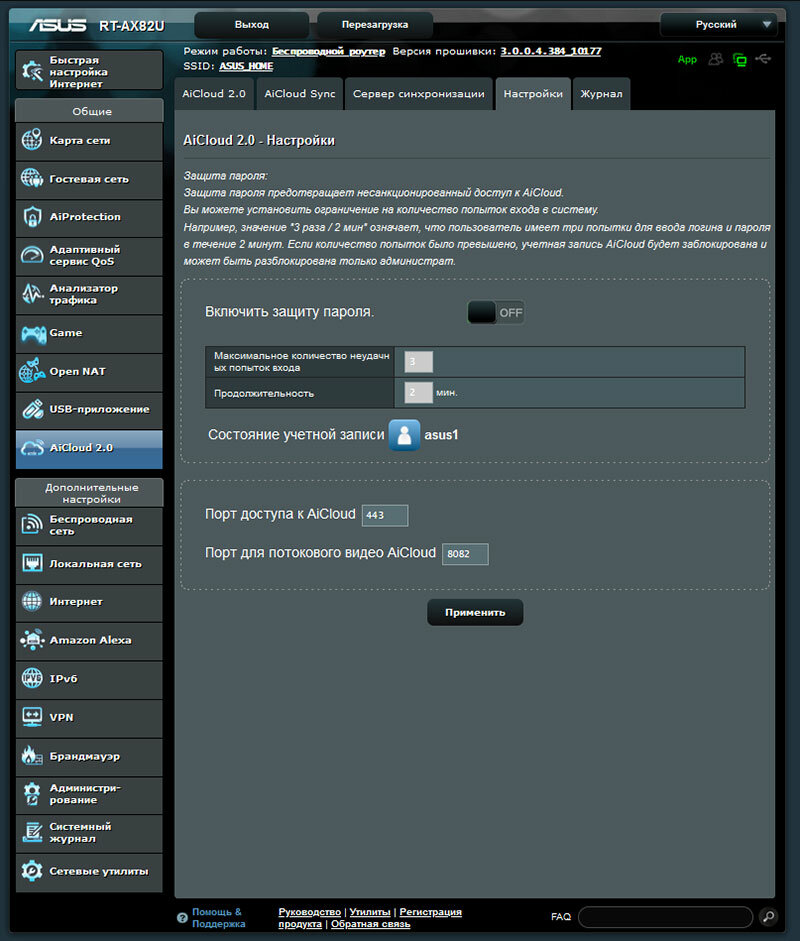
Task: Open the Сетевые утилиты icon
Action: 32,870
